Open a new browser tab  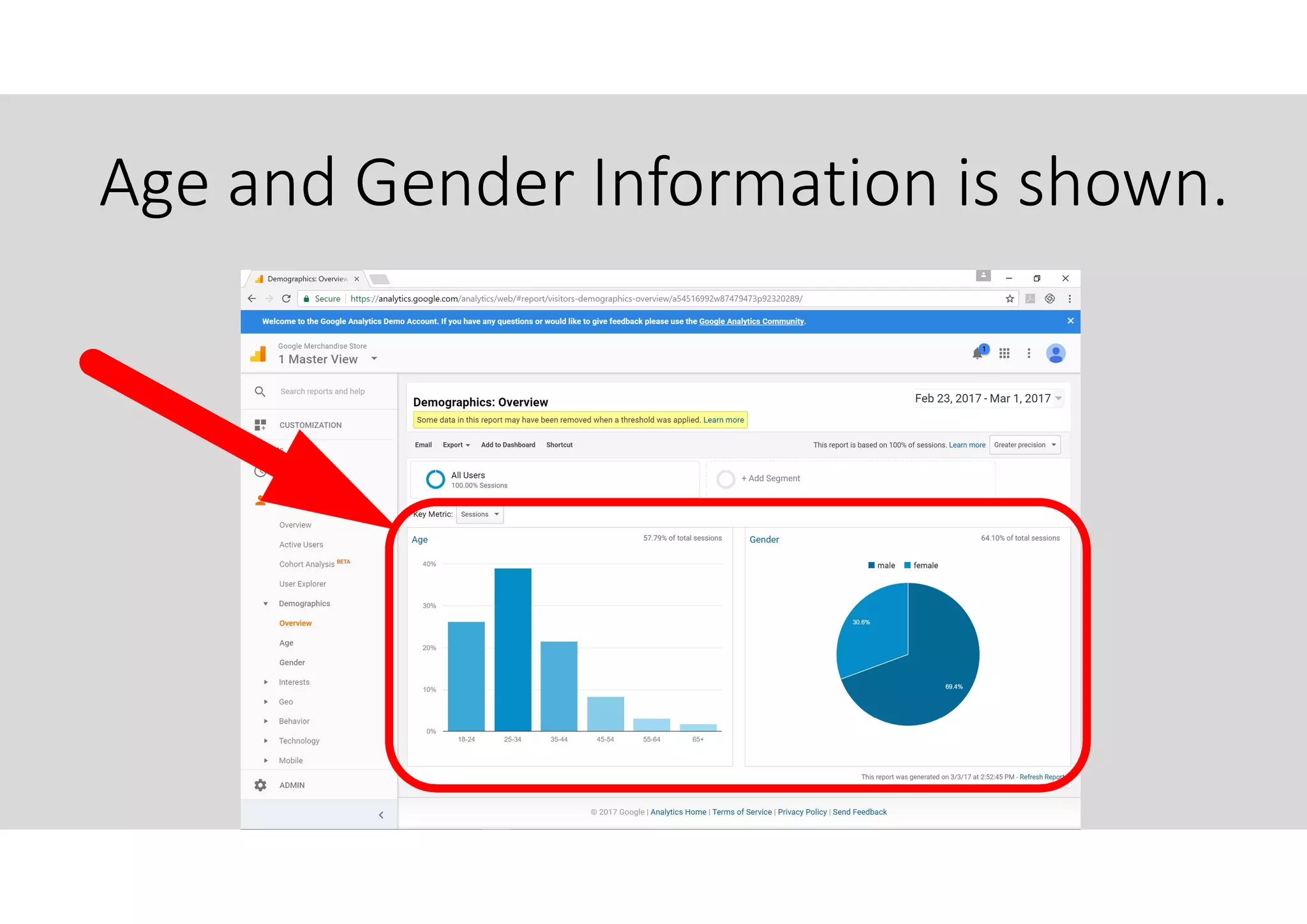click(379, 279)
